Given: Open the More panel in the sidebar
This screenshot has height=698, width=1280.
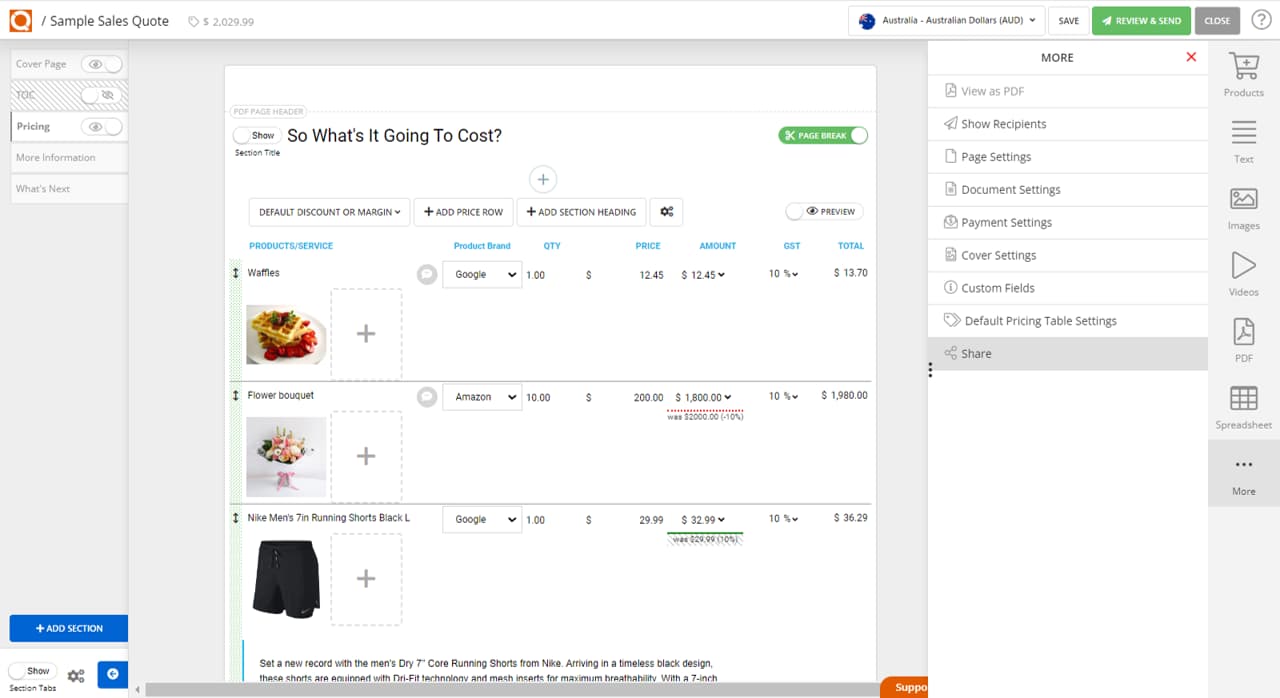Looking at the screenshot, I should click(x=1243, y=474).
